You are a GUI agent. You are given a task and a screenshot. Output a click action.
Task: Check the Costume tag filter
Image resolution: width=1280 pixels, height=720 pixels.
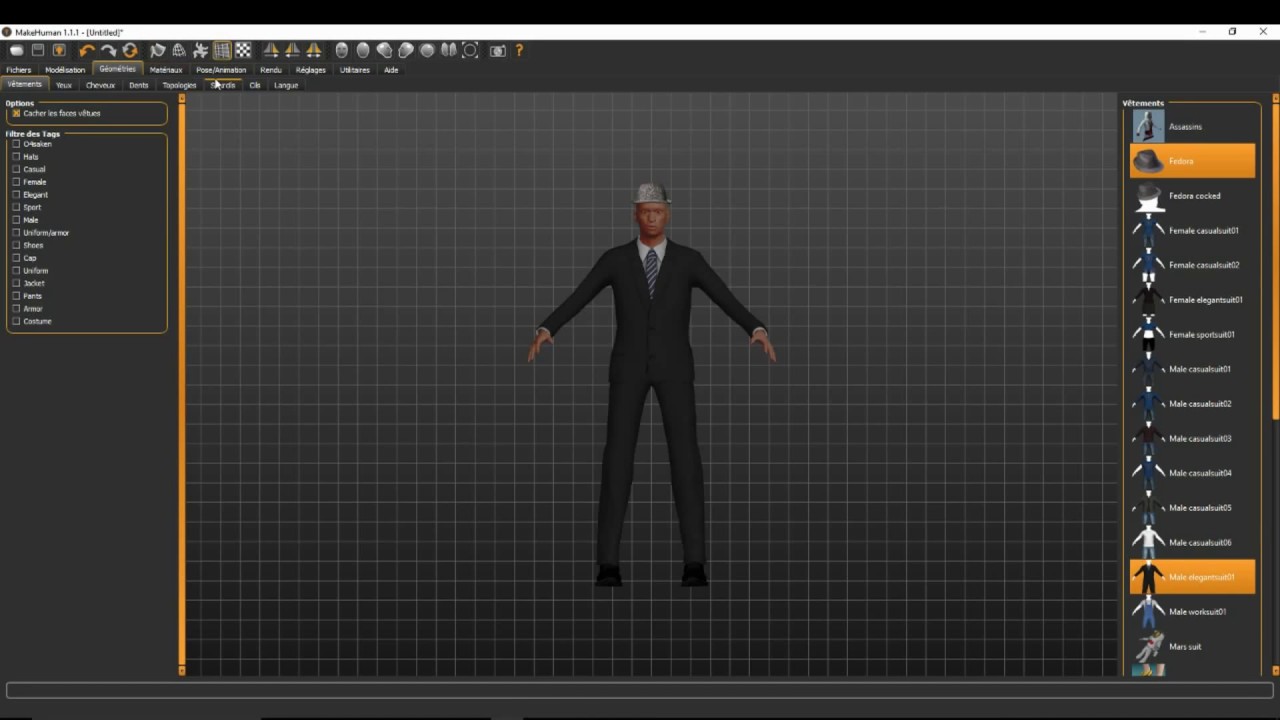pyautogui.click(x=16, y=321)
